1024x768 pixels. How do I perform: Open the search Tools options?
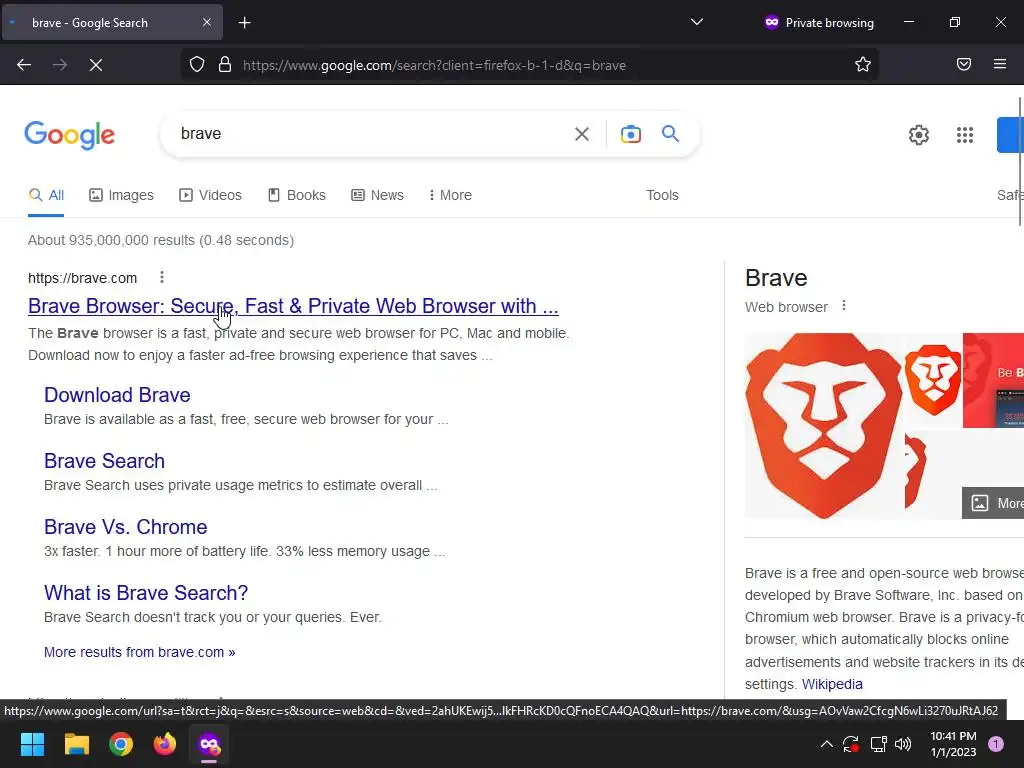click(662, 195)
